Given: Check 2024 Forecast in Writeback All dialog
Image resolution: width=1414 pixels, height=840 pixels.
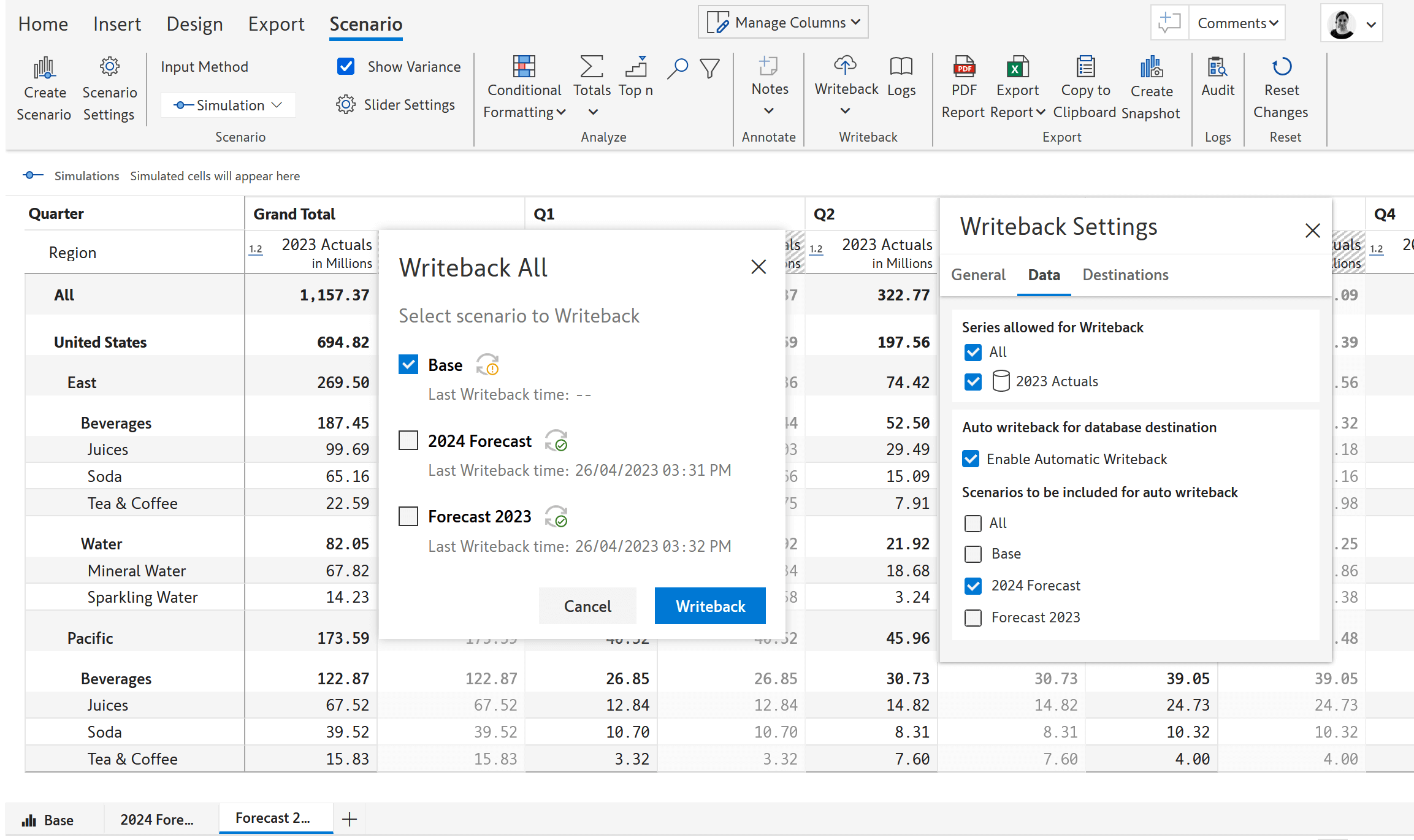Looking at the screenshot, I should coord(408,440).
